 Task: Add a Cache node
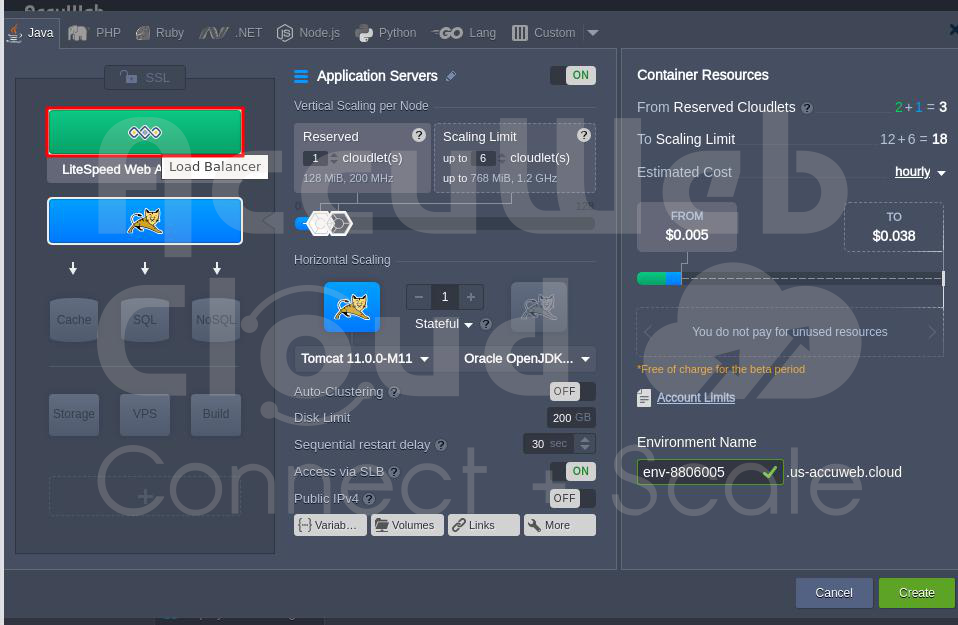pos(74,319)
